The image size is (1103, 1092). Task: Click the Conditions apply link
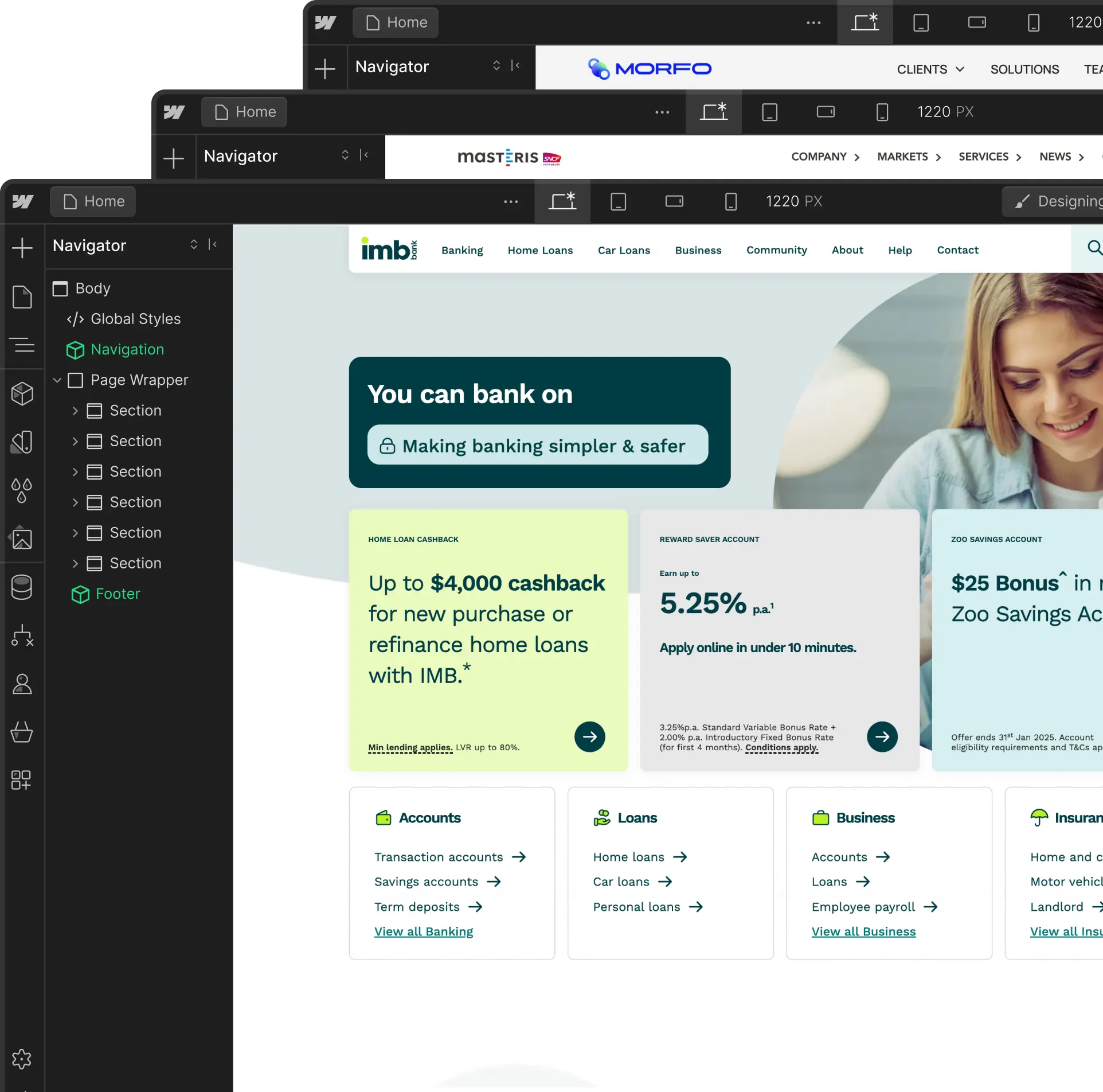coord(781,747)
